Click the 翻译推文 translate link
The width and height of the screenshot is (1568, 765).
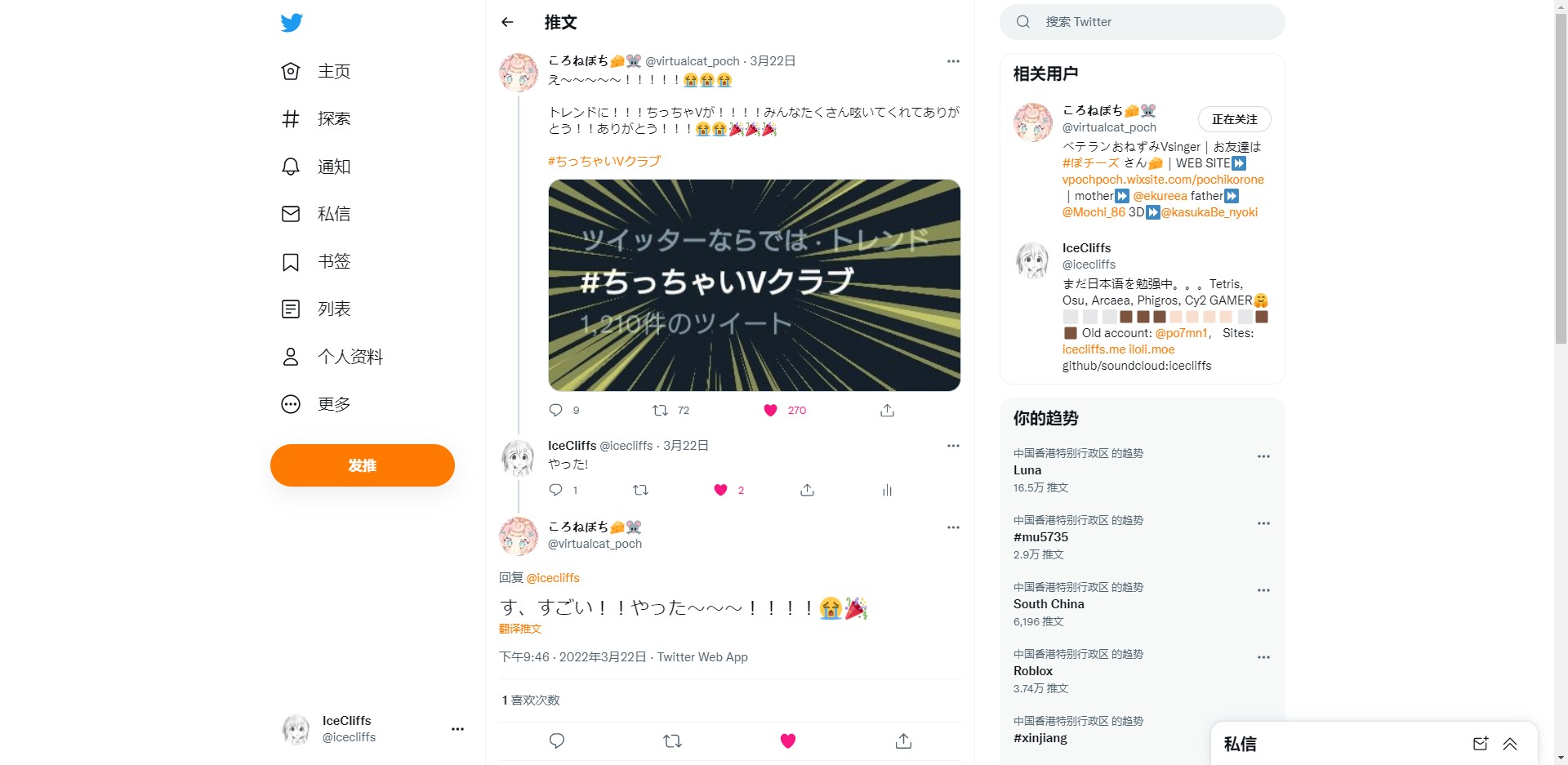520,629
